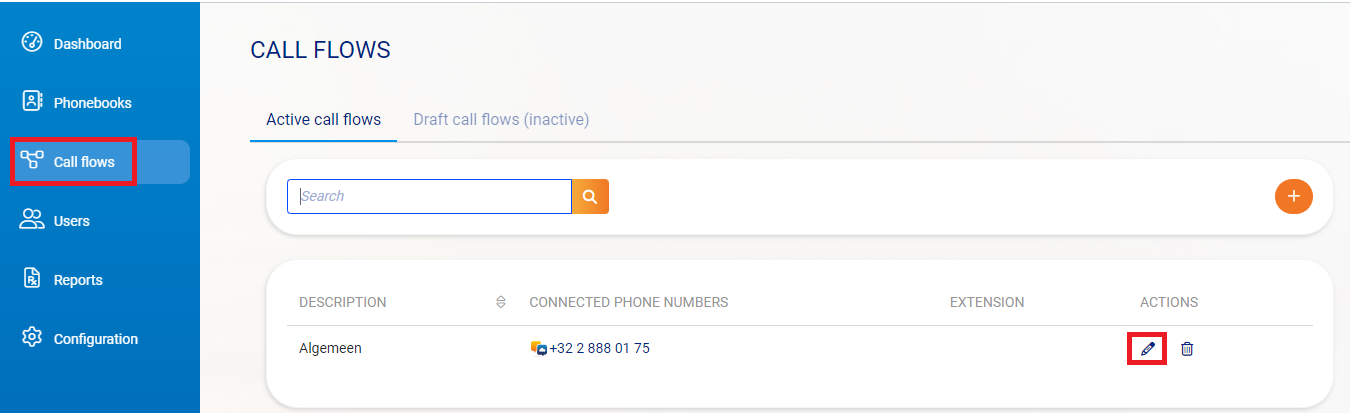Click the Connected Phone Numbers column header

tap(628, 302)
